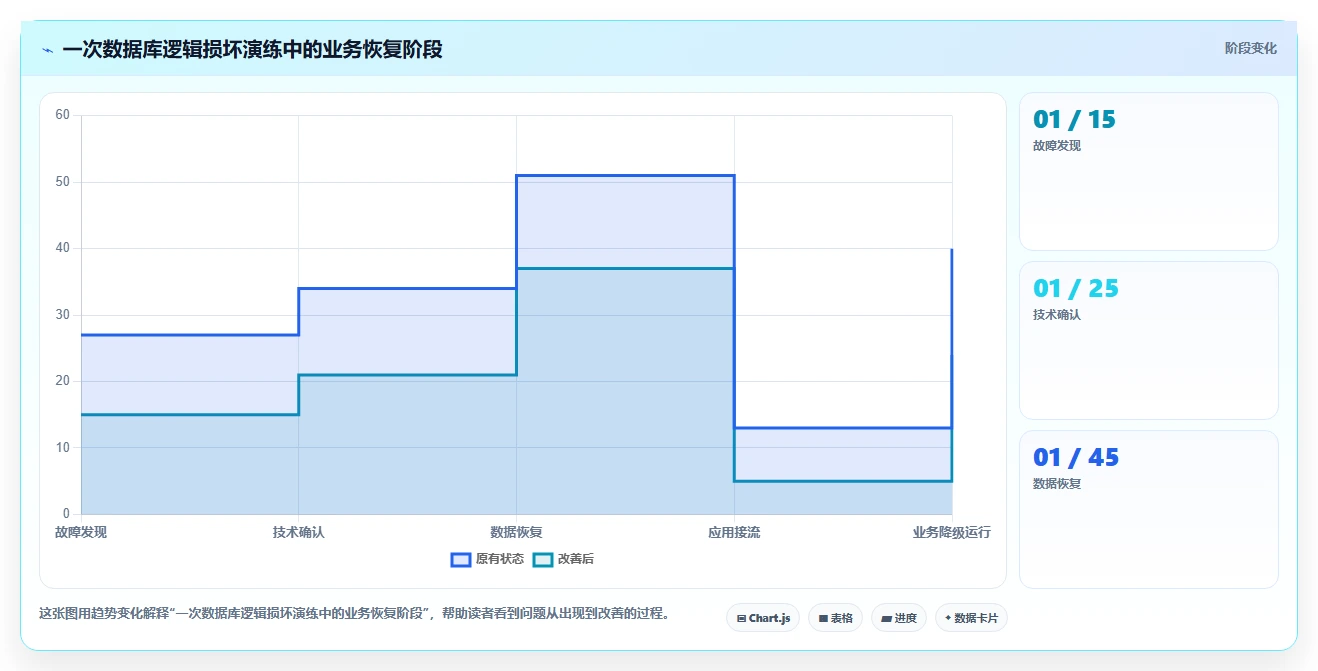Image resolution: width=1318 pixels, height=671 pixels.
Task: Click the 应用接流 x-axis label
Action: coord(734,532)
